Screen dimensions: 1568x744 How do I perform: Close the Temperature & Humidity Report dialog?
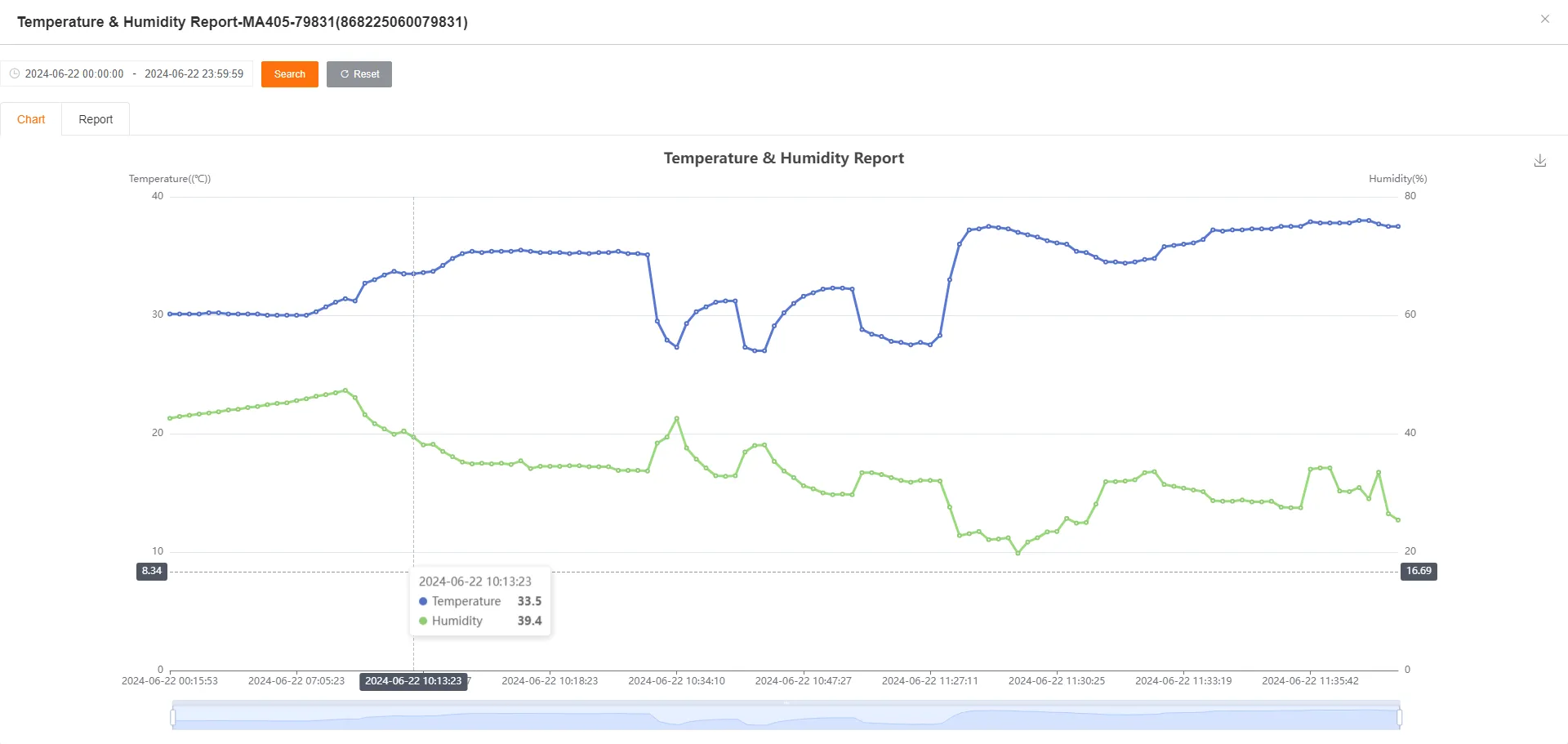[x=1544, y=18]
